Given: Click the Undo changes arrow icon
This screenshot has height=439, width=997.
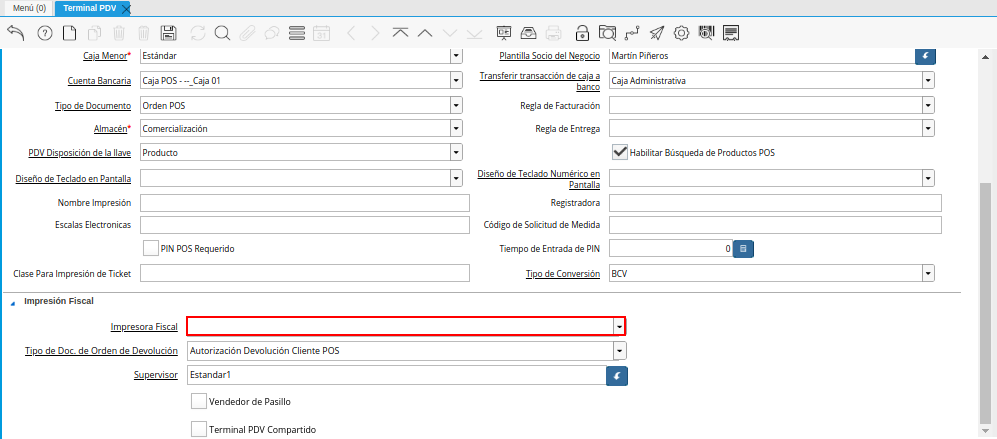Looking at the screenshot, I should (x=16, y=32).
